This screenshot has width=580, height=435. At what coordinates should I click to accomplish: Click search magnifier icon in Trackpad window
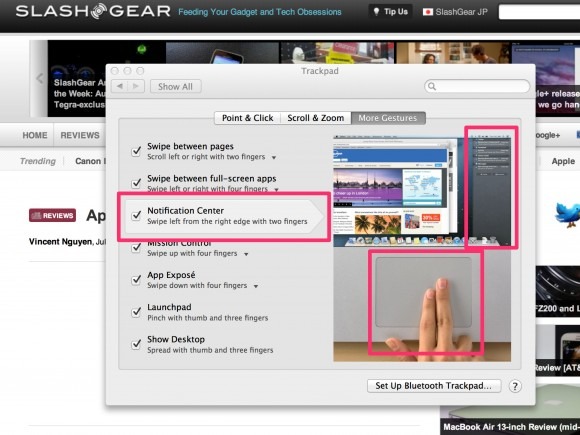coord(432,87)
